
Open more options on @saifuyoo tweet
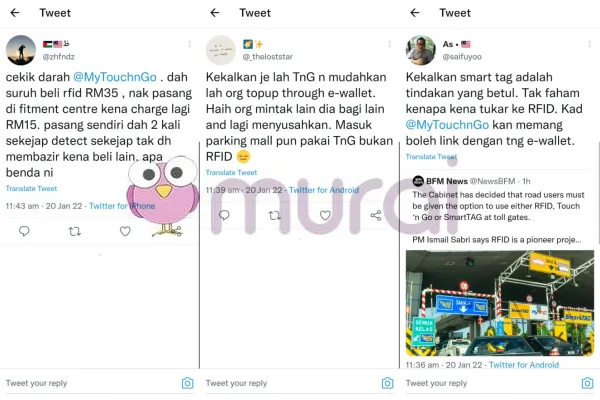[589, 44]
